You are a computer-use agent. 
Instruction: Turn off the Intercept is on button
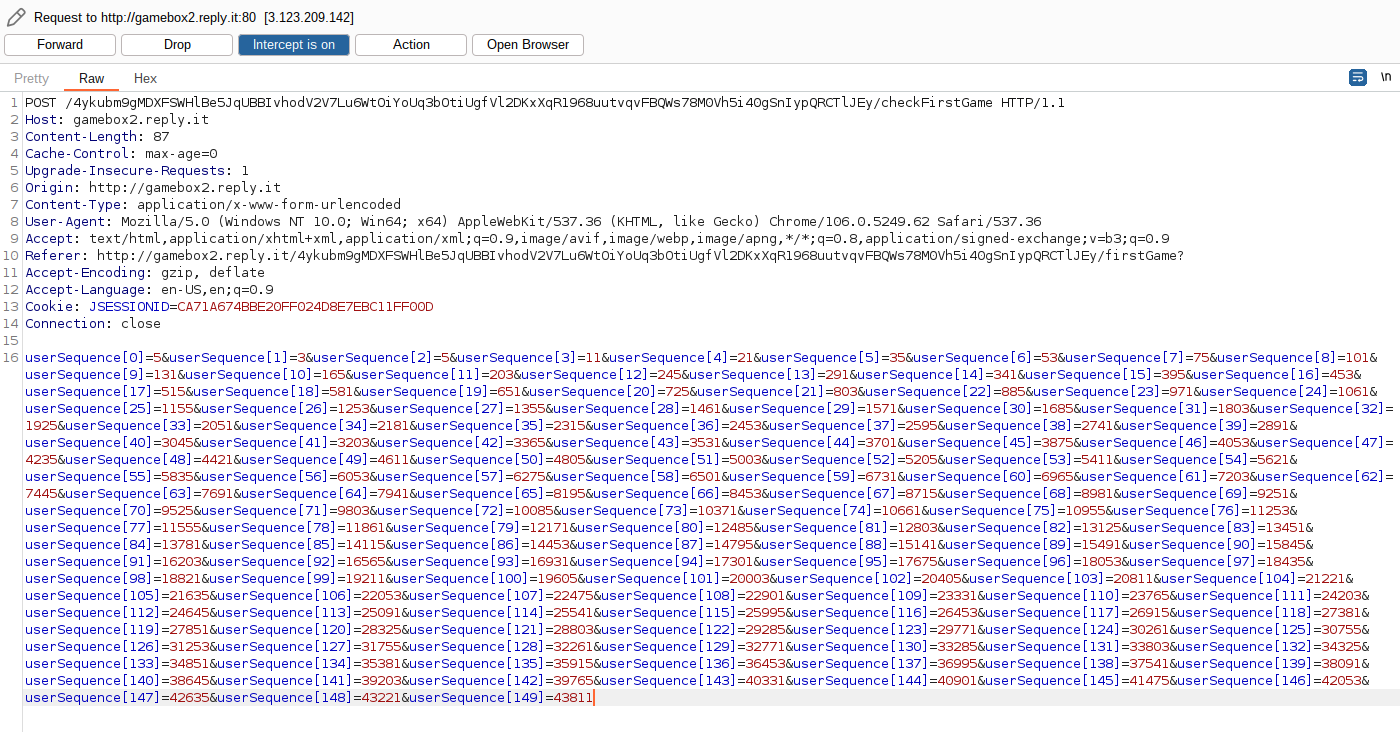pyautogui.click(x=293, y=45)
